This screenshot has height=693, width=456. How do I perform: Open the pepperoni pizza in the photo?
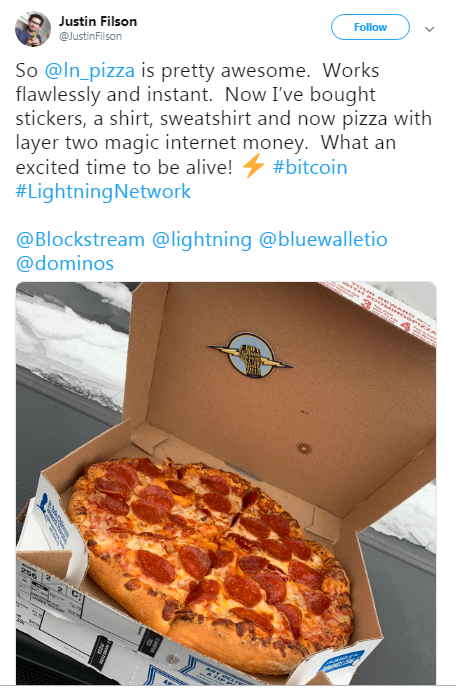pos(212,559)
